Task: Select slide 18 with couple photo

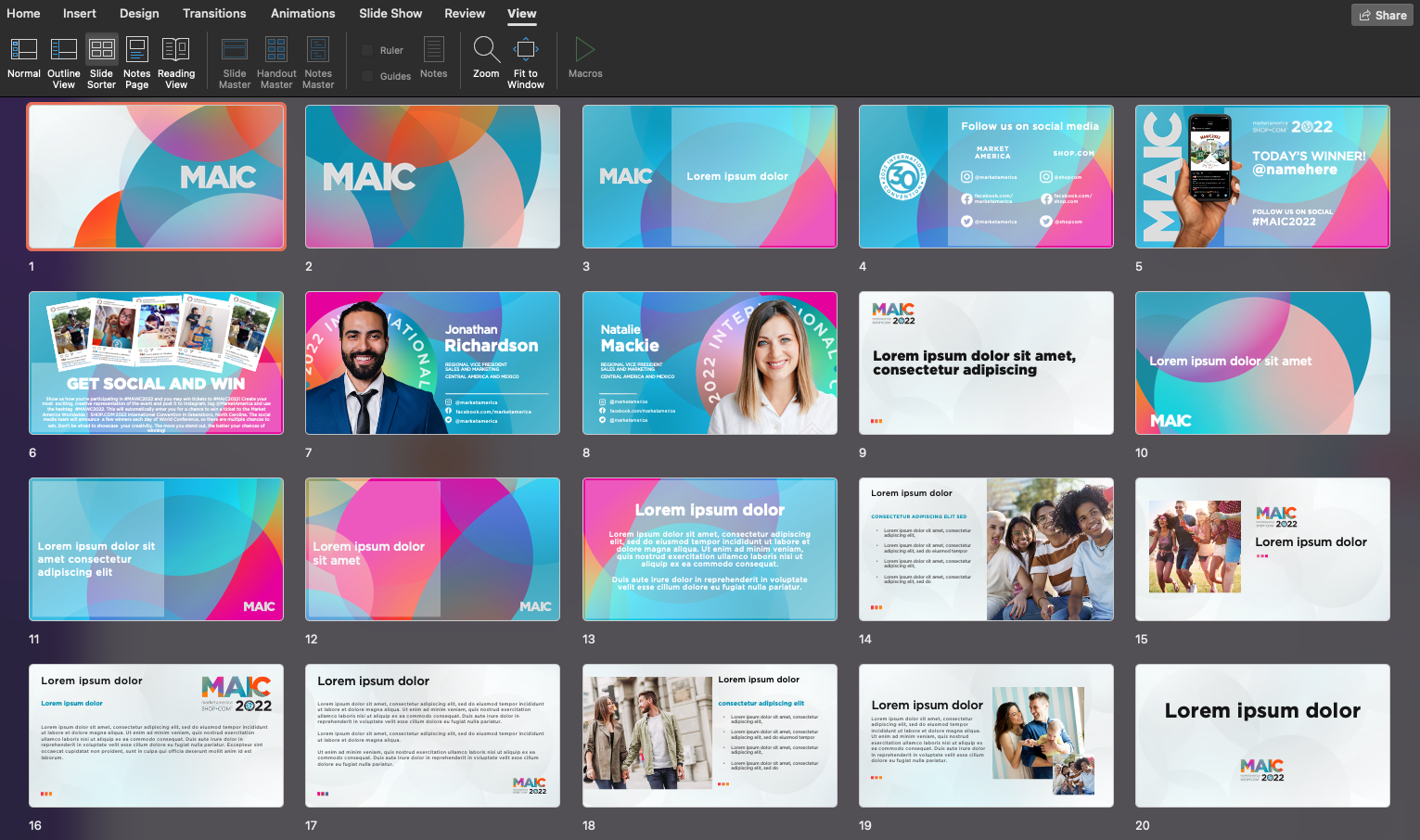Action: coord(710,735)
